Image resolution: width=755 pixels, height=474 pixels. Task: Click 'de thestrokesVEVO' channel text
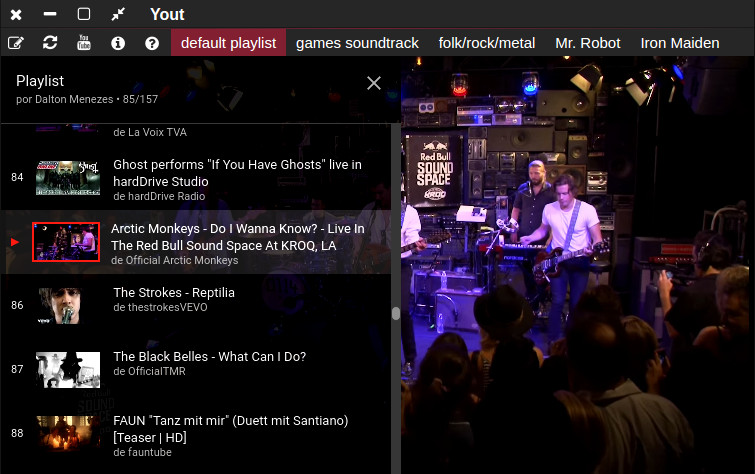160,307
